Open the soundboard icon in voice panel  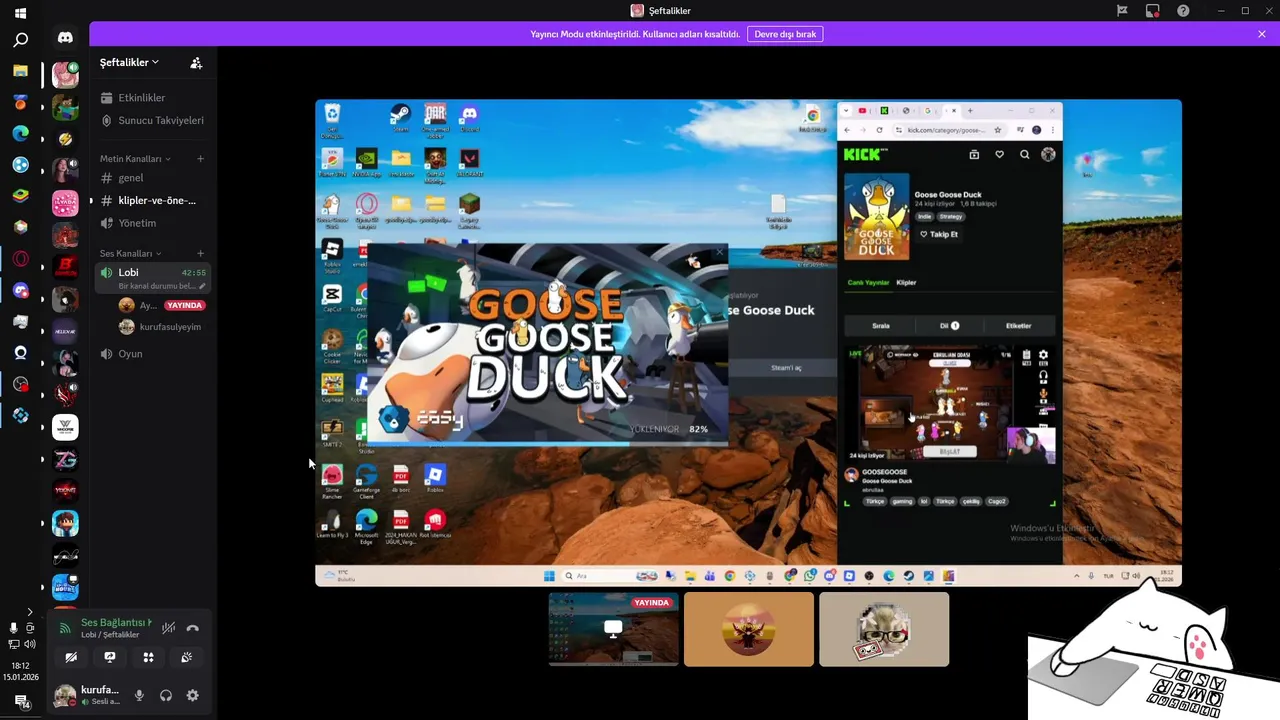(186, 657)
